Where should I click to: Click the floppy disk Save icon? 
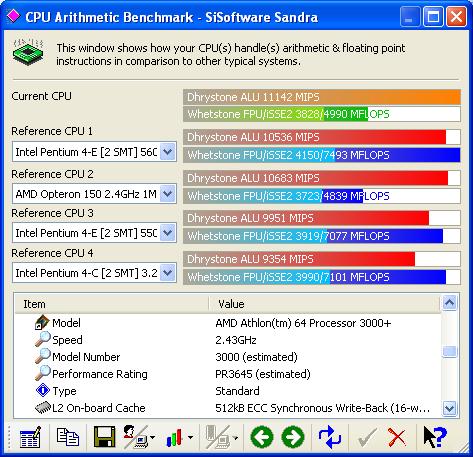tap(105, 437)
